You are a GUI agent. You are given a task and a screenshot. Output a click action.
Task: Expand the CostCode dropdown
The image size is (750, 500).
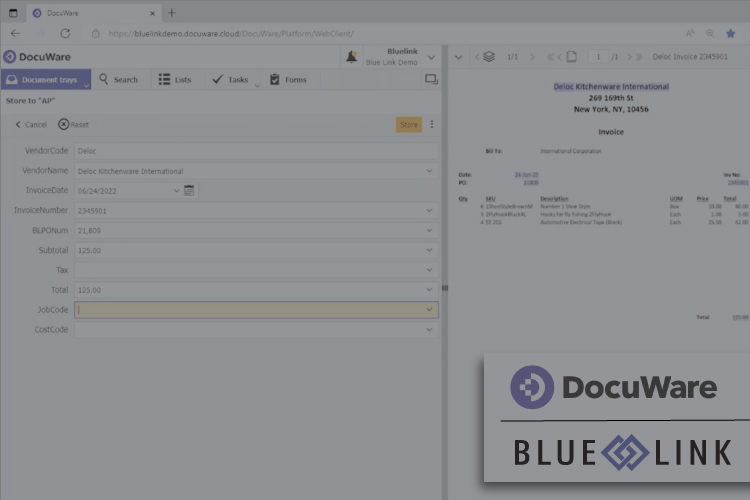click(x=430, y=329)
